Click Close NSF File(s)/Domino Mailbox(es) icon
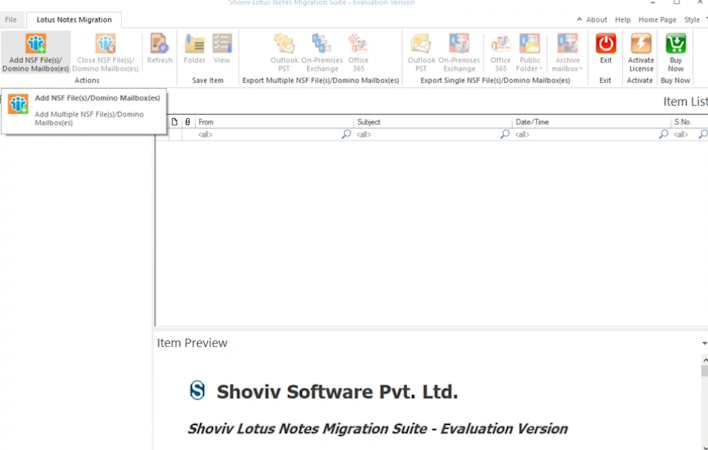This screenshot has width=708, height=450. tap(105, 44)
